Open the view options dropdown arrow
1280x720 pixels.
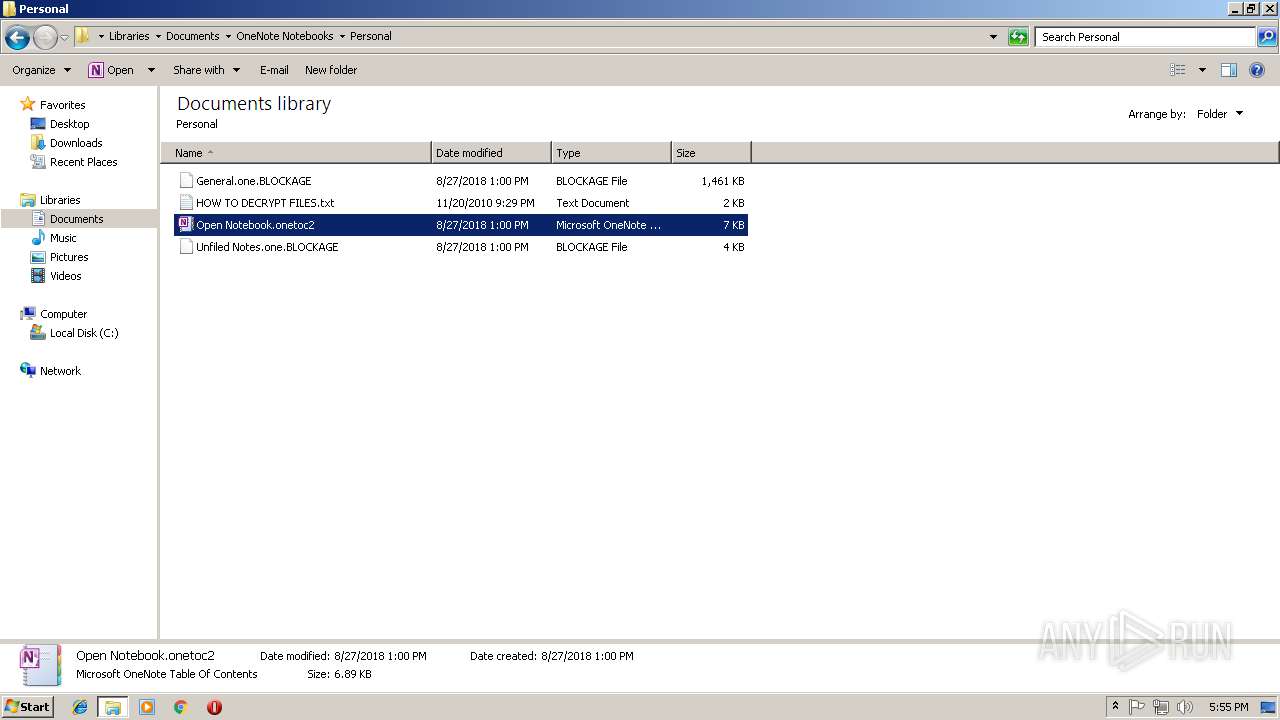coord(1202,70)
